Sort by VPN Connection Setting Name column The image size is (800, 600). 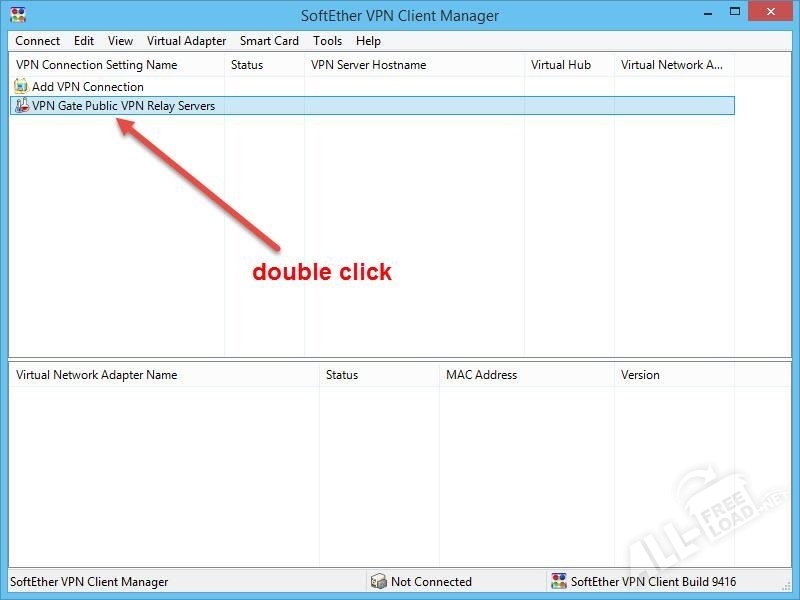[x=96, y=65]
